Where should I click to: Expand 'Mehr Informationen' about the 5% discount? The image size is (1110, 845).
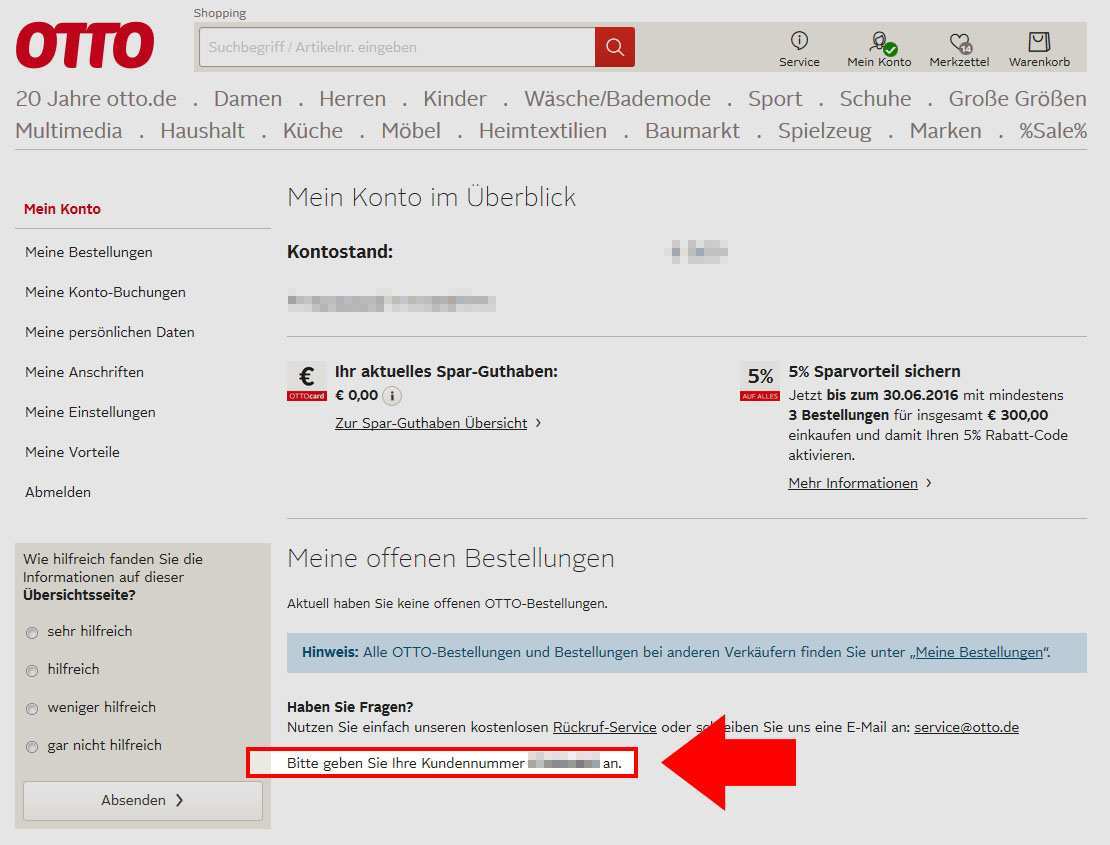(853, 483)
